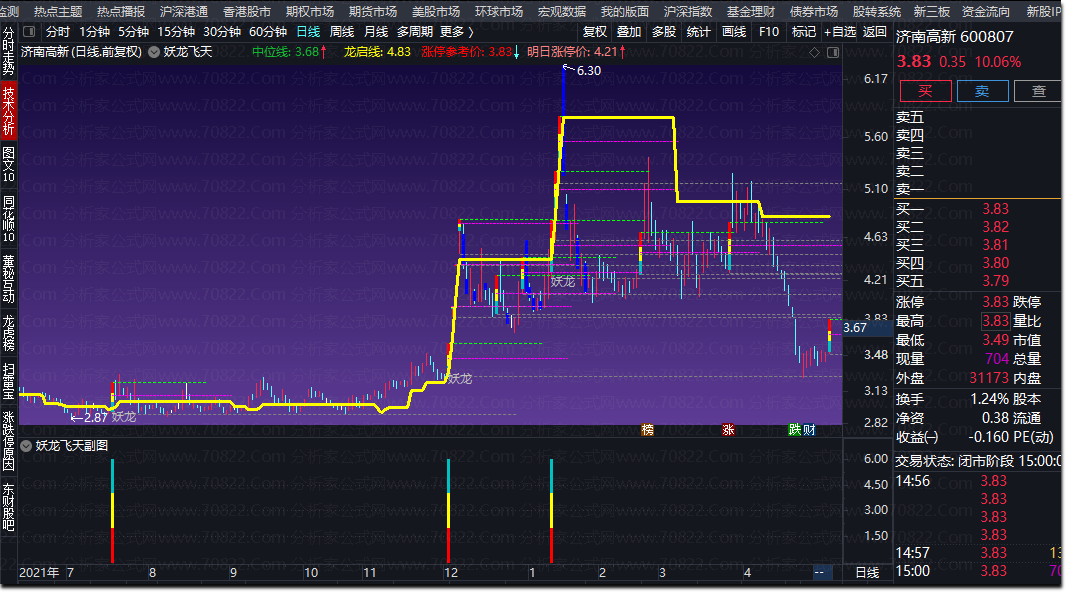The height and width of the screenshot is (592, 1067).
Task: Select the 周线 weekly period tab
Action: click(342, 32)
